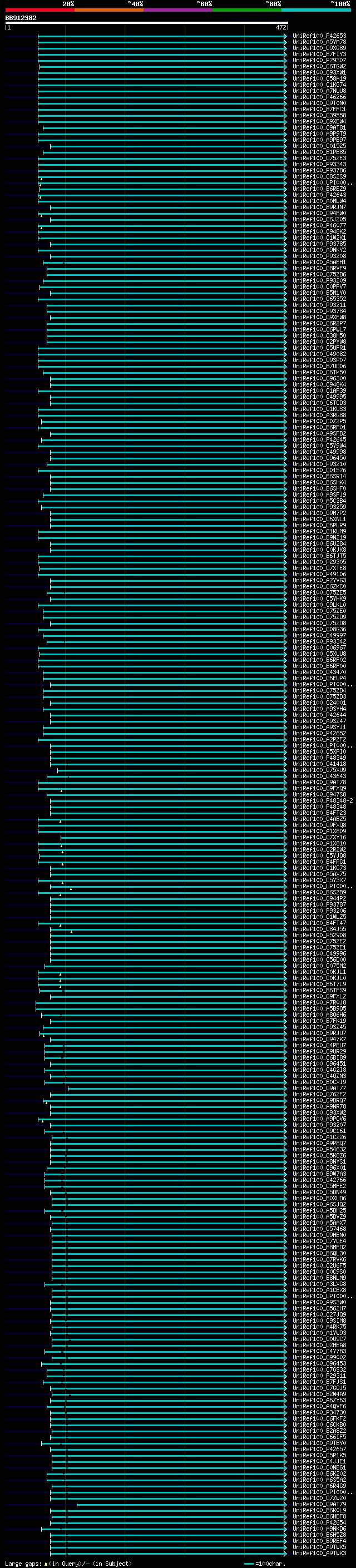
Task: Pick hit UniRef100_A5AX75
Action: (319, 874)
